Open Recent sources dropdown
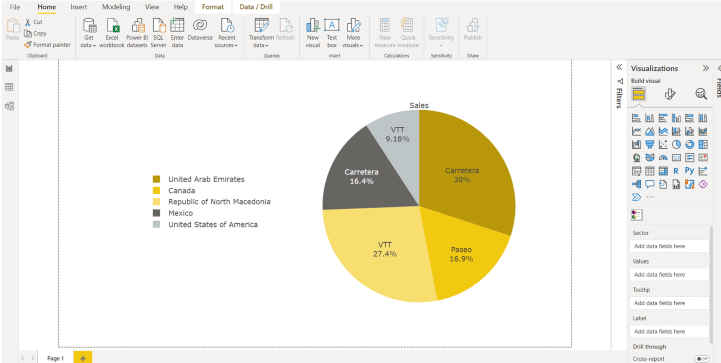Viewport: 721px width, 363px height. click(x=226, y=33)
